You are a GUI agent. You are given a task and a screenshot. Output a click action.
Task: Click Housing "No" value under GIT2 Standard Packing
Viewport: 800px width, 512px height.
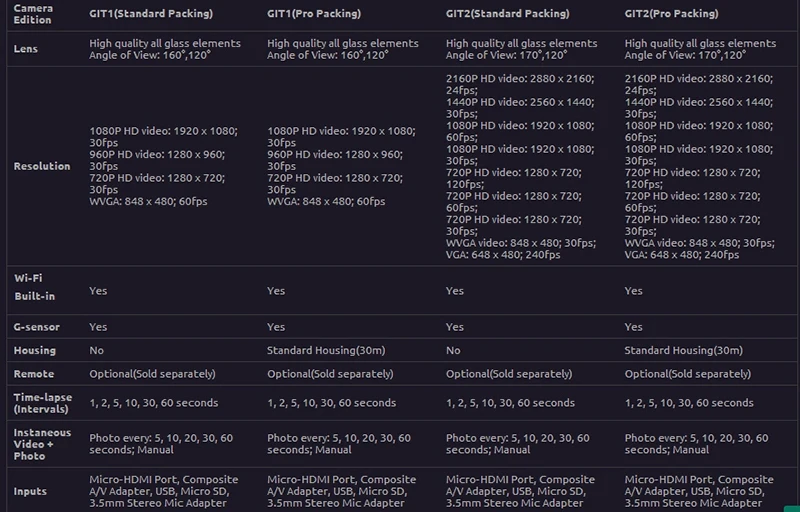[x=454, y=351]
